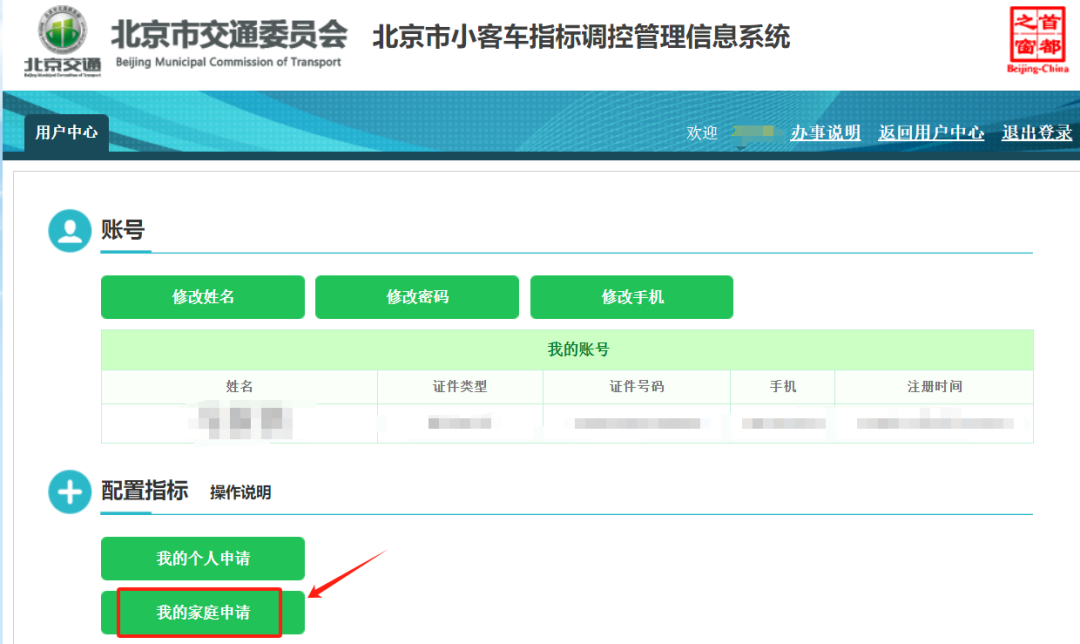Click the Beijing Transport logo icon

click(63, 41)
